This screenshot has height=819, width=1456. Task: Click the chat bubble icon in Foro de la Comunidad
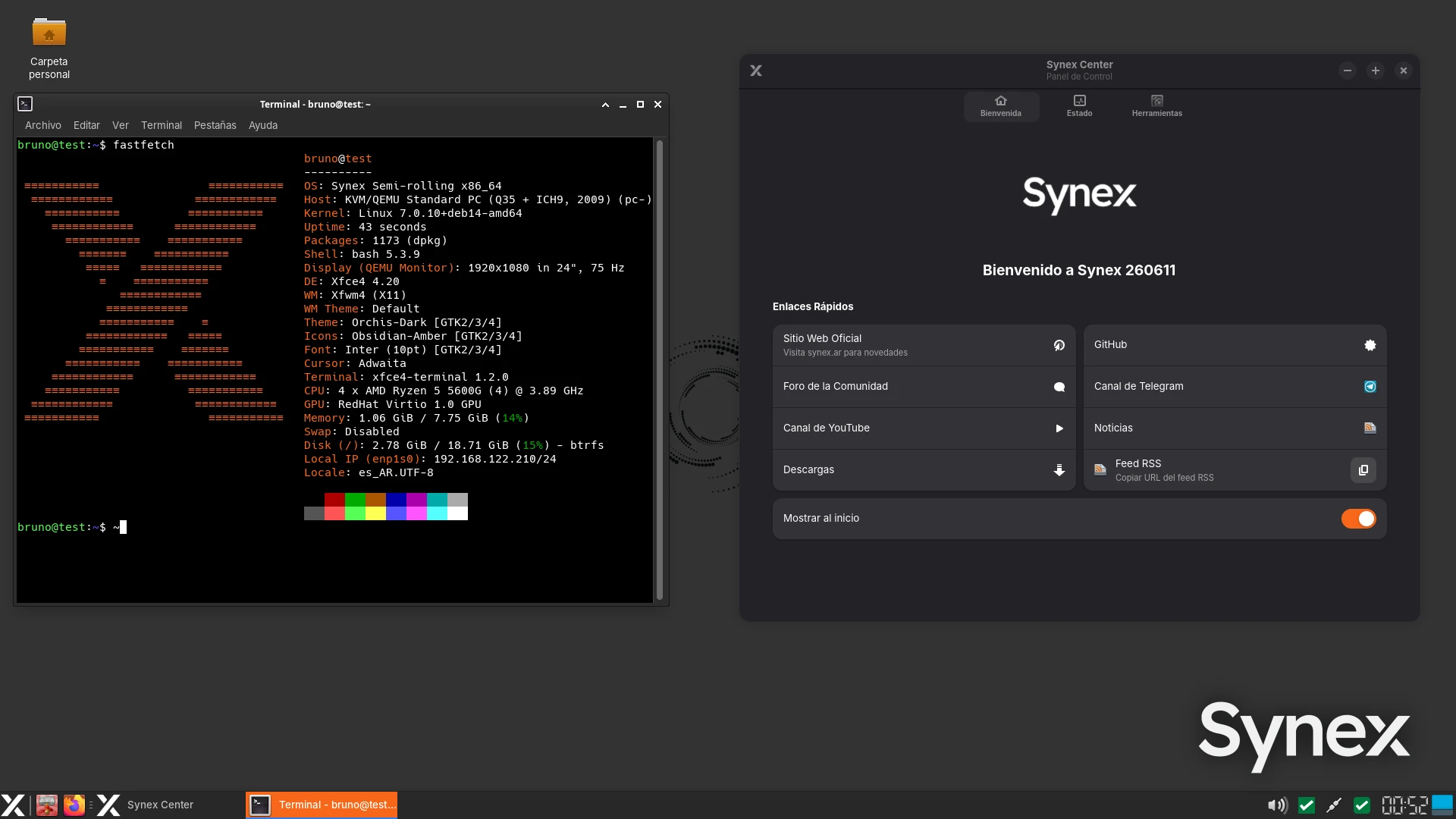[1059, 387]
